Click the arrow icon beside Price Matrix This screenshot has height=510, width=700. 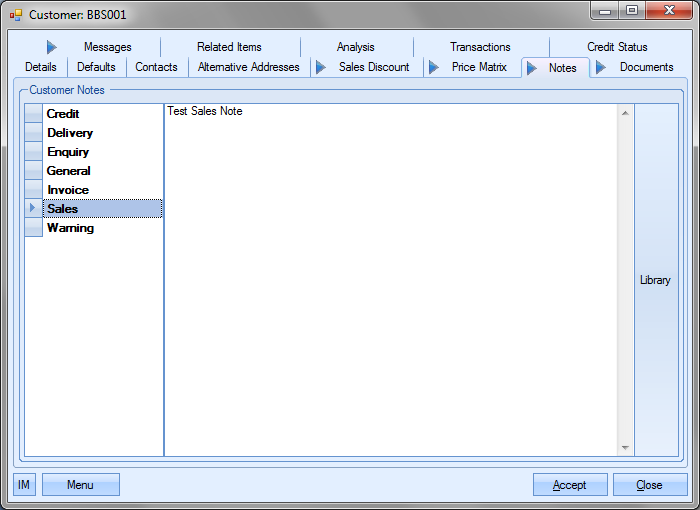click(434, 67)
